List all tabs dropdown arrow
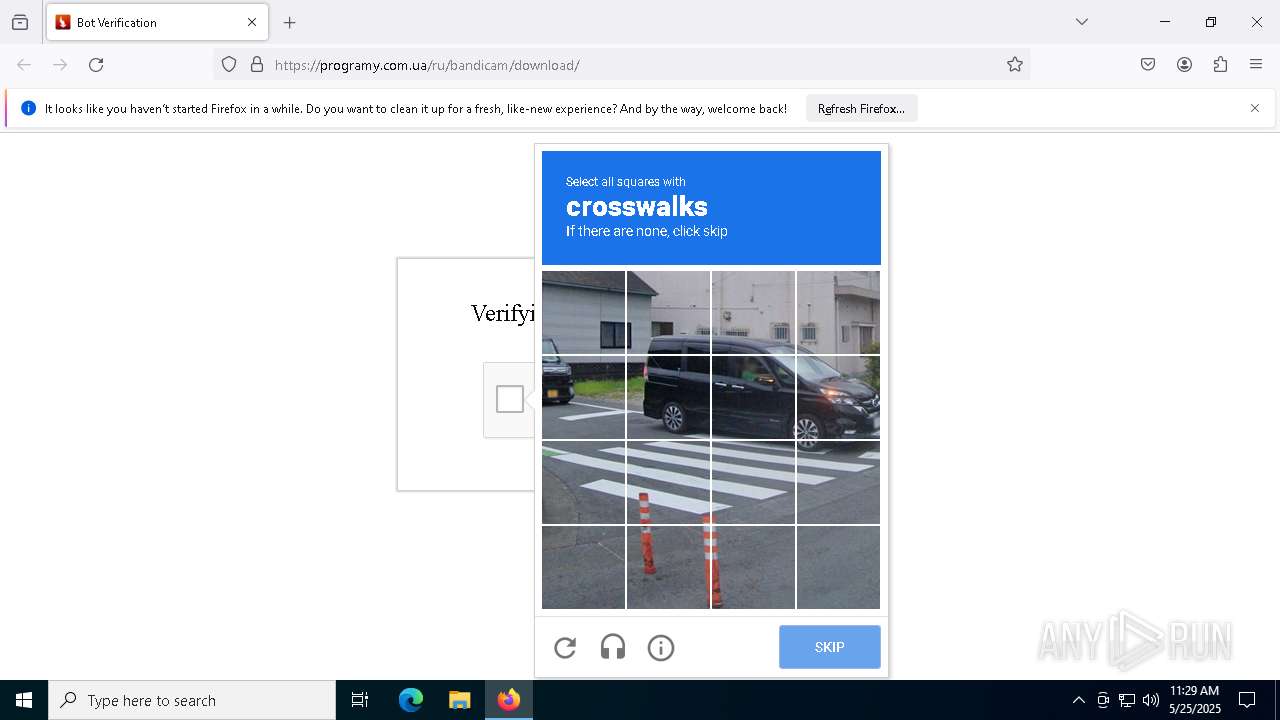Image resolution: width=1280 pixels, height=720 pixels. pyautogui.click(x=1082, y=22)
